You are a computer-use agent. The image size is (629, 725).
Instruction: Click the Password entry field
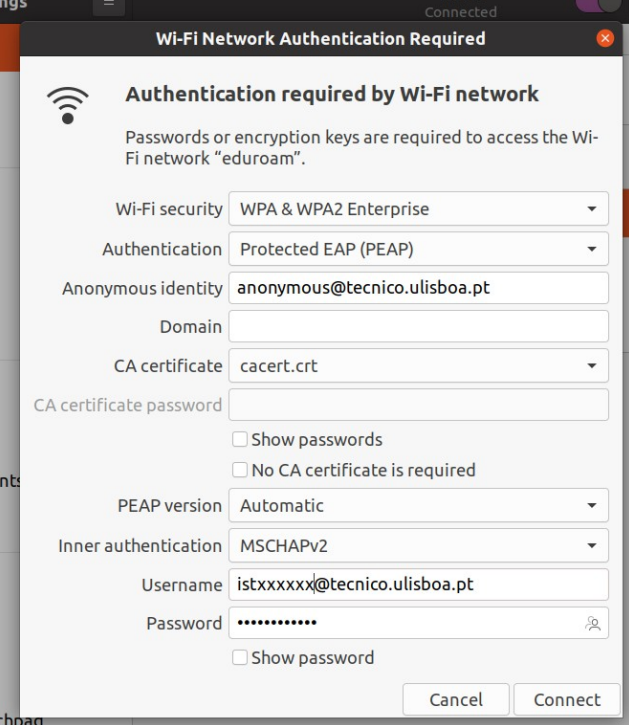point(418,623)
